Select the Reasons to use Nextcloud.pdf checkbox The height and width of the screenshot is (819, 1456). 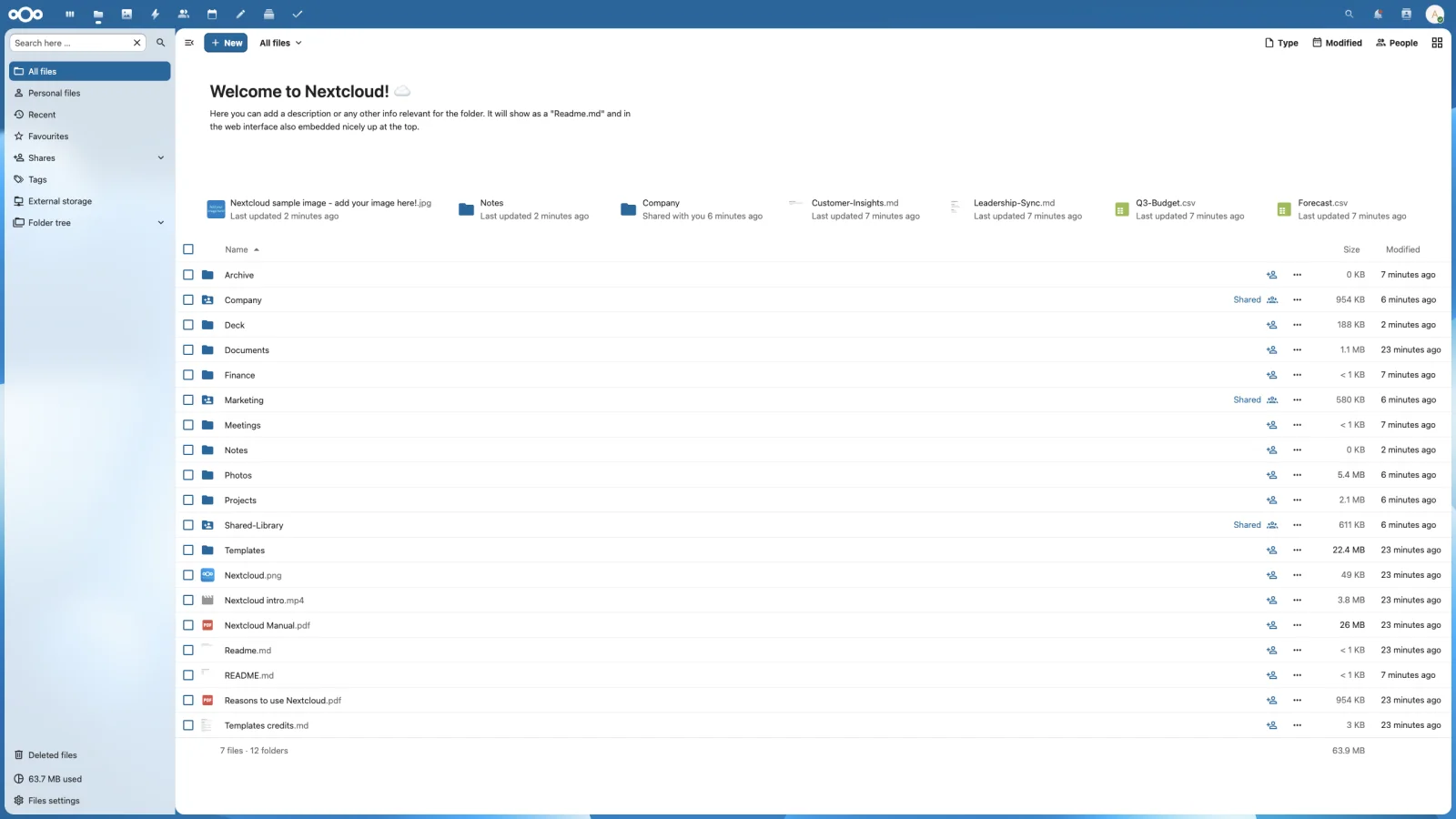188,701
